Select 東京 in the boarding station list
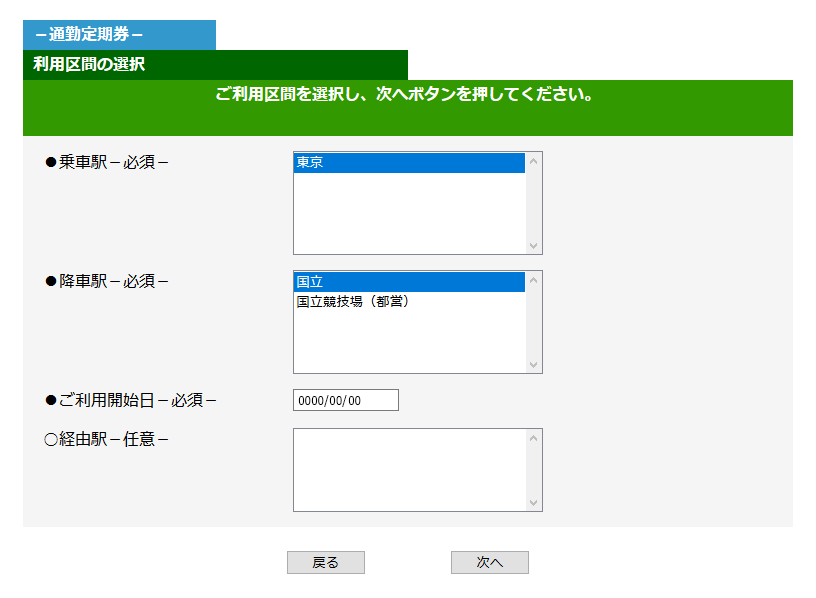The image size is (816, 598). (409, 162)
